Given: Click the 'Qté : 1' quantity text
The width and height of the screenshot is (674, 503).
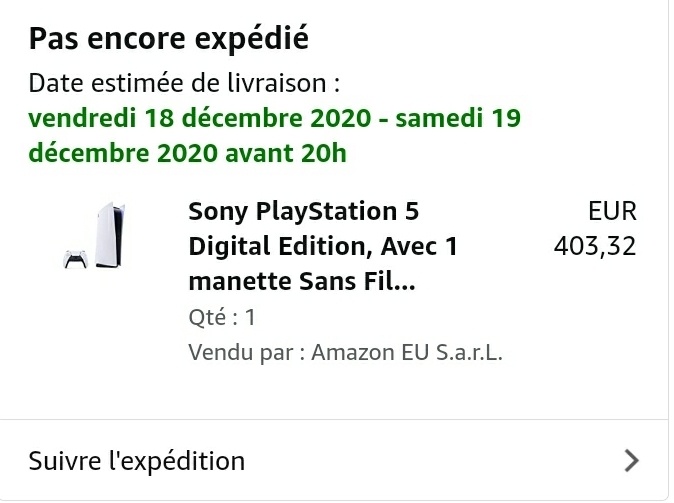Looking at the screenshot, I should (222, 318).
